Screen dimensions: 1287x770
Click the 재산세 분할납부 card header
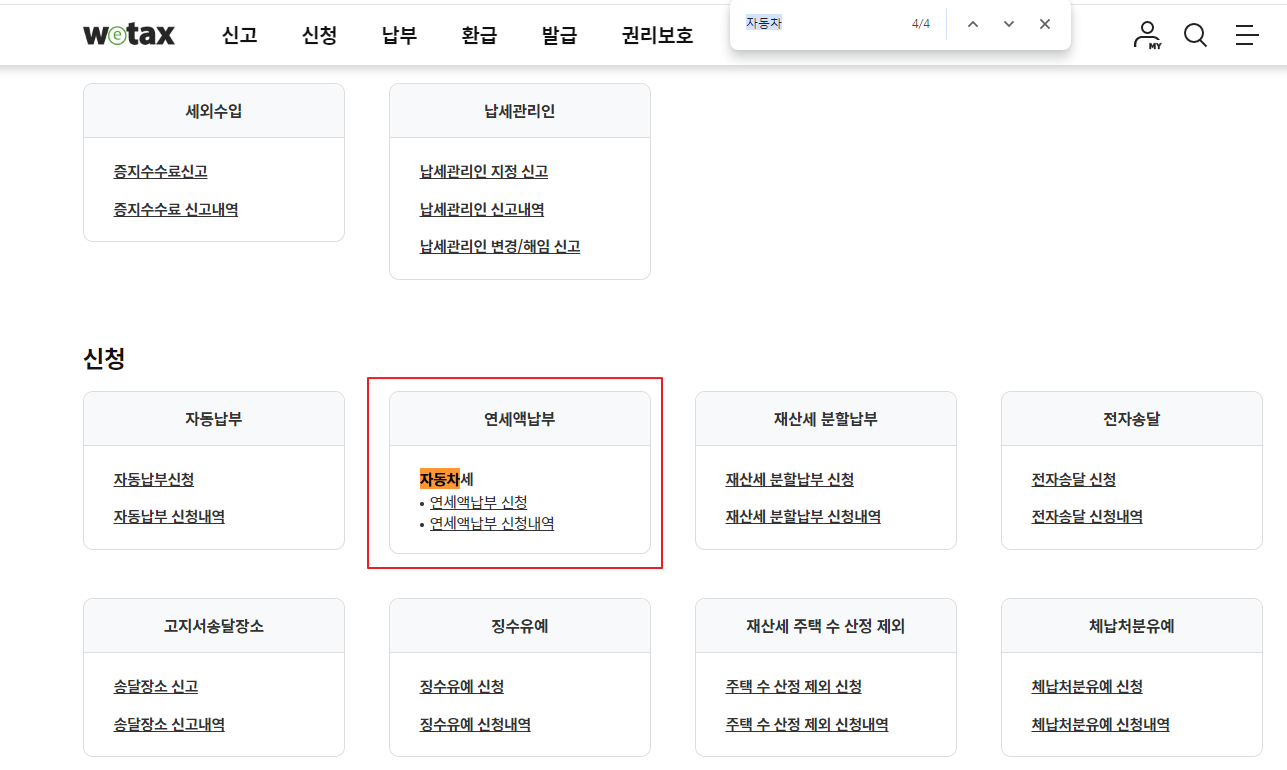click(x=826, y=419)
